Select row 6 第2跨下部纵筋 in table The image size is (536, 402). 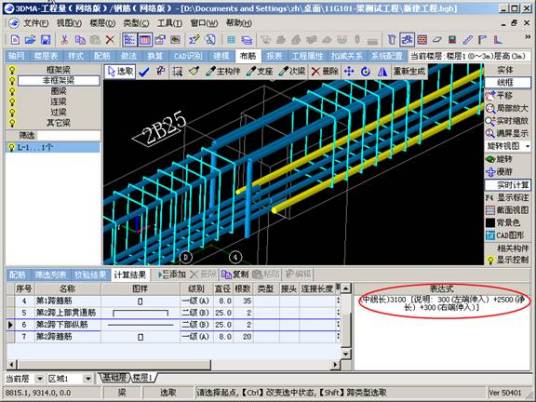coord(173,324)
